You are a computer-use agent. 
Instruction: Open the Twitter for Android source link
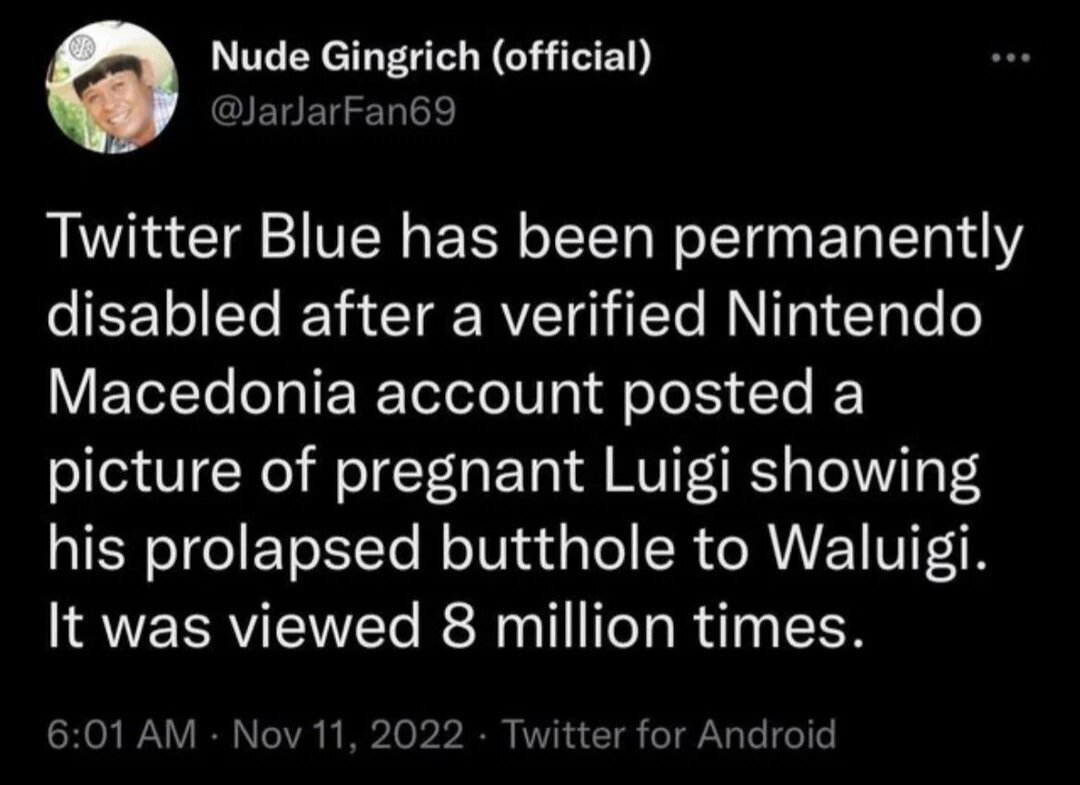click(x=670, y=735)
